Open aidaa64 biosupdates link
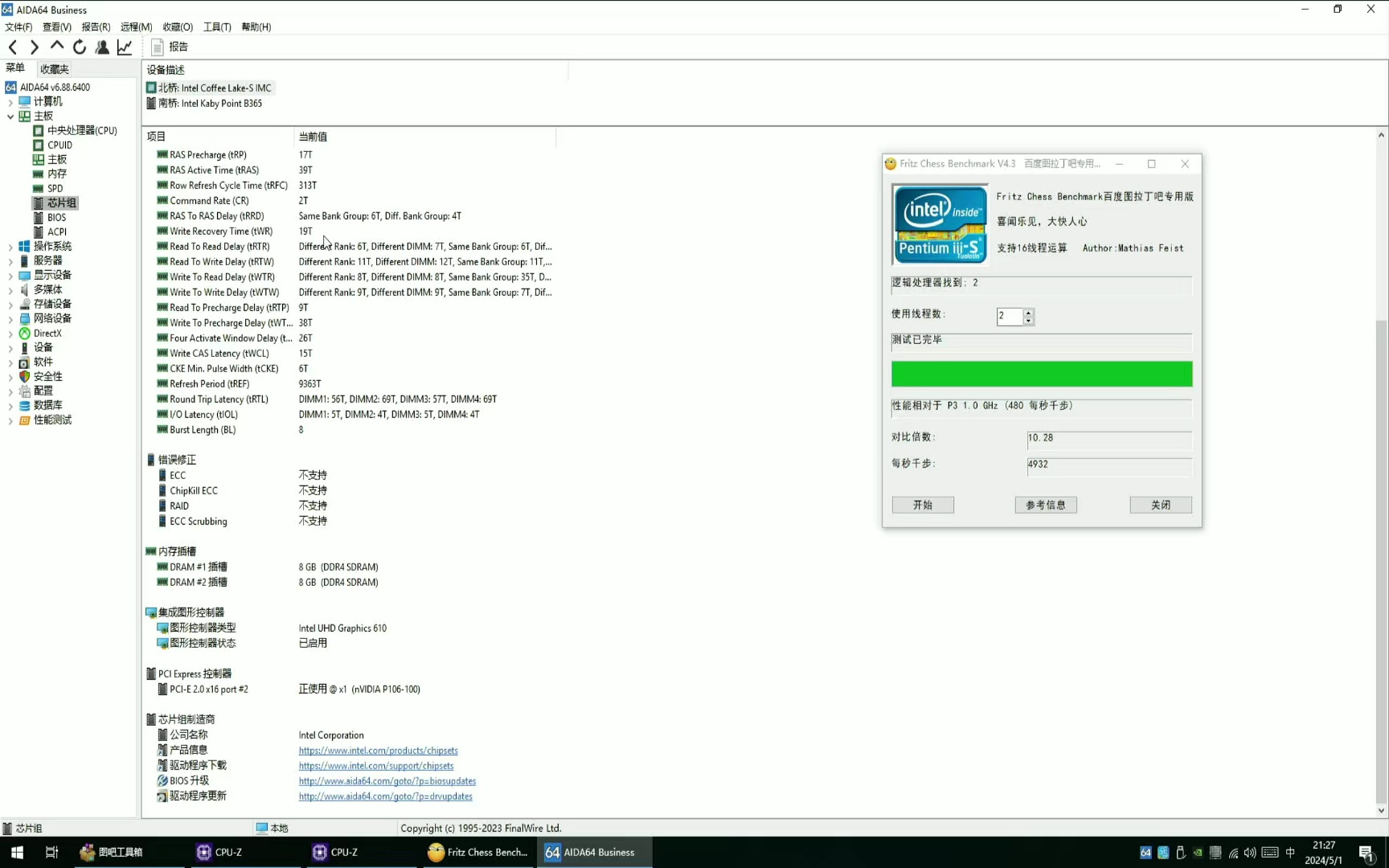 click(x=387, y=781)
